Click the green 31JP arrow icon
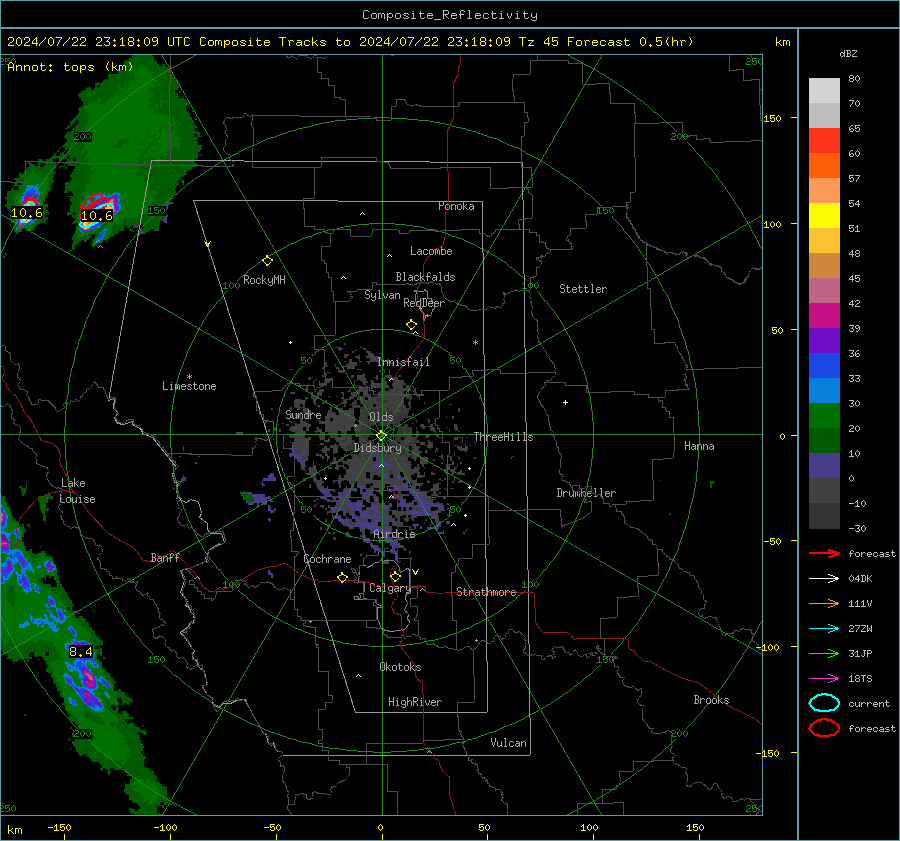This screenshot has width=900, height=841. point(824,653)
